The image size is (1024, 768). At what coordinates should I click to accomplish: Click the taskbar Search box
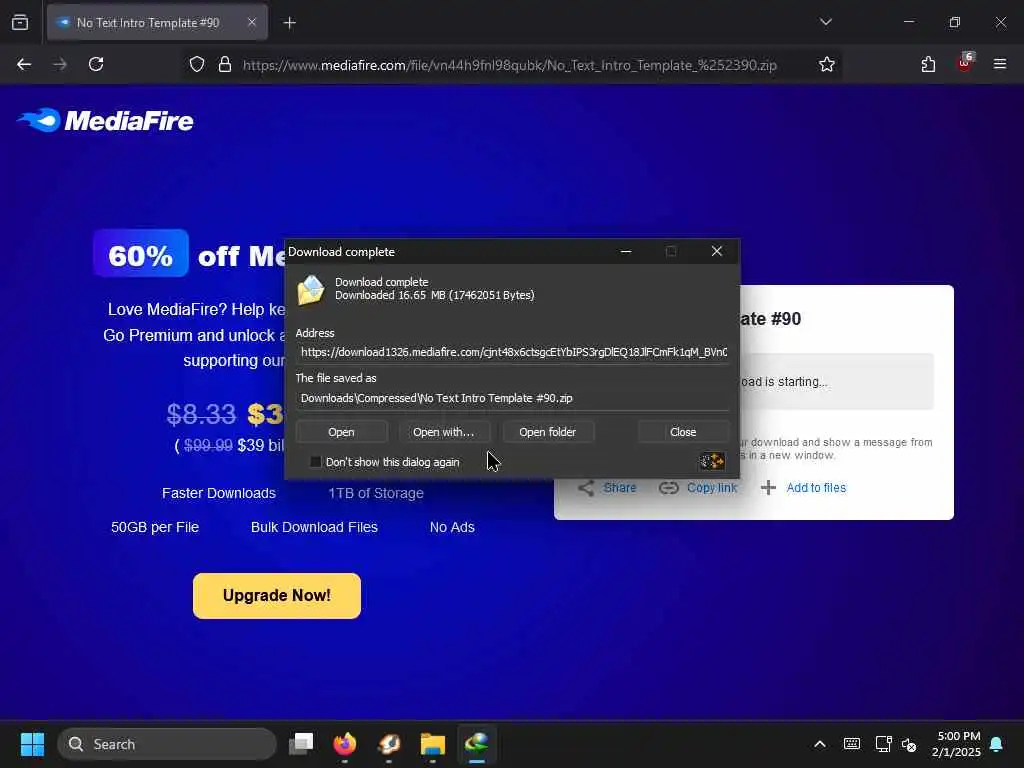coord(167,744)
